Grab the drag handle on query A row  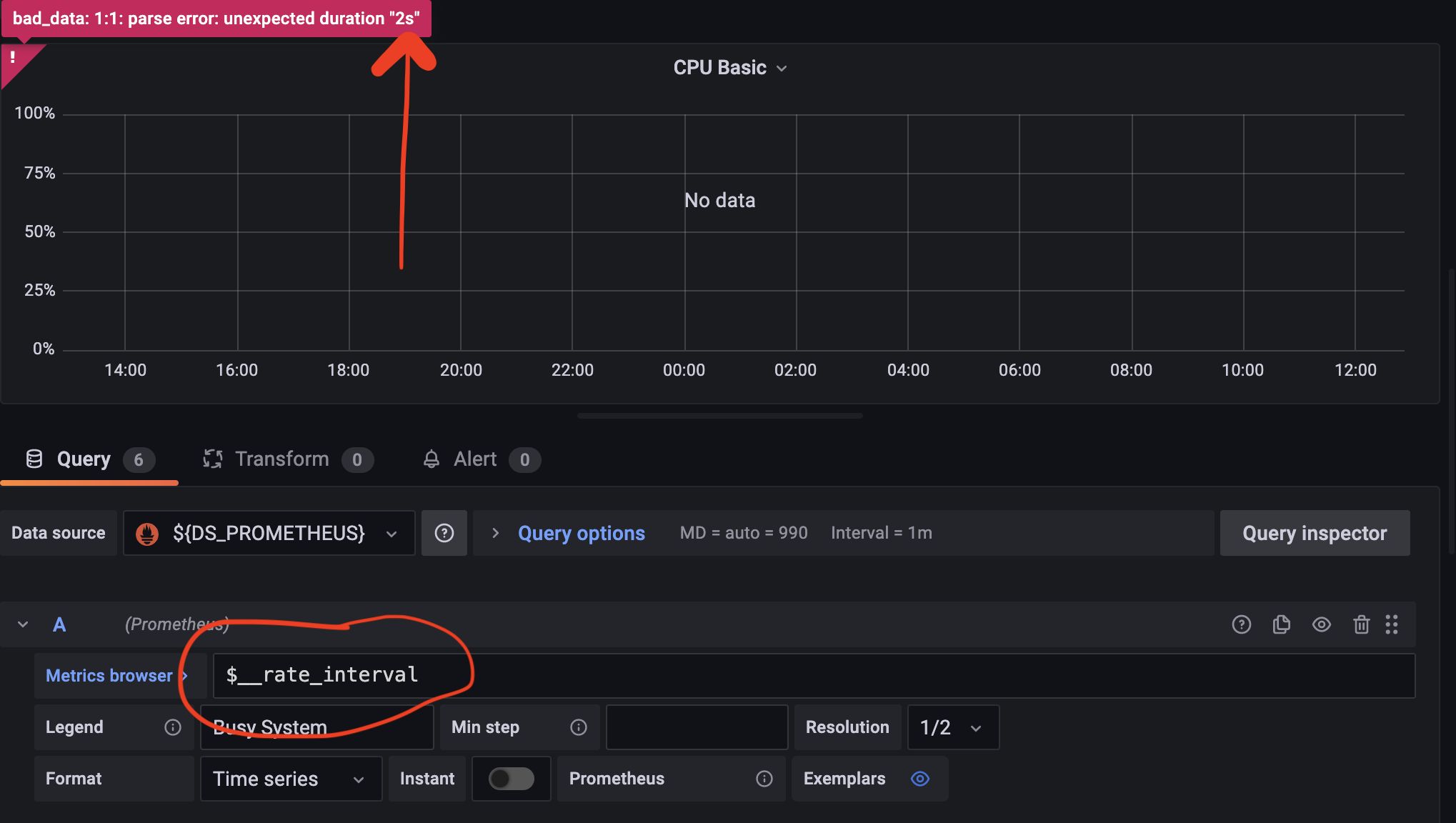point(1392,624)
